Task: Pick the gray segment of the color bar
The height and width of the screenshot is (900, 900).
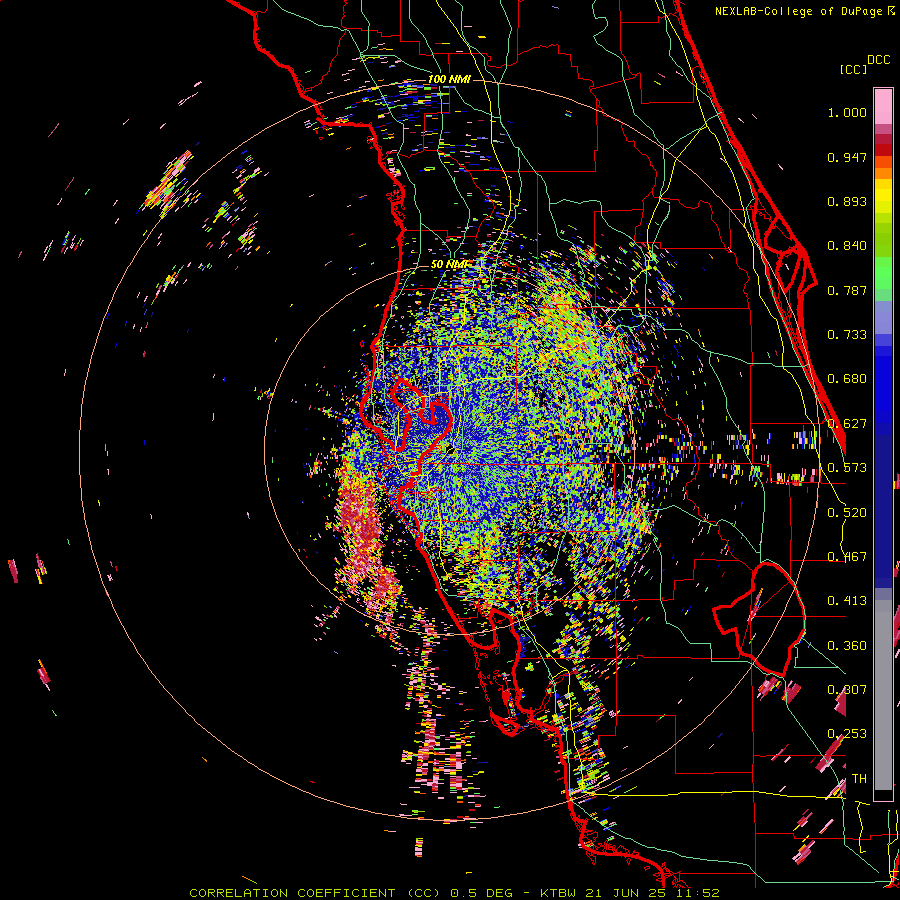Action: (x=883, y=695)
